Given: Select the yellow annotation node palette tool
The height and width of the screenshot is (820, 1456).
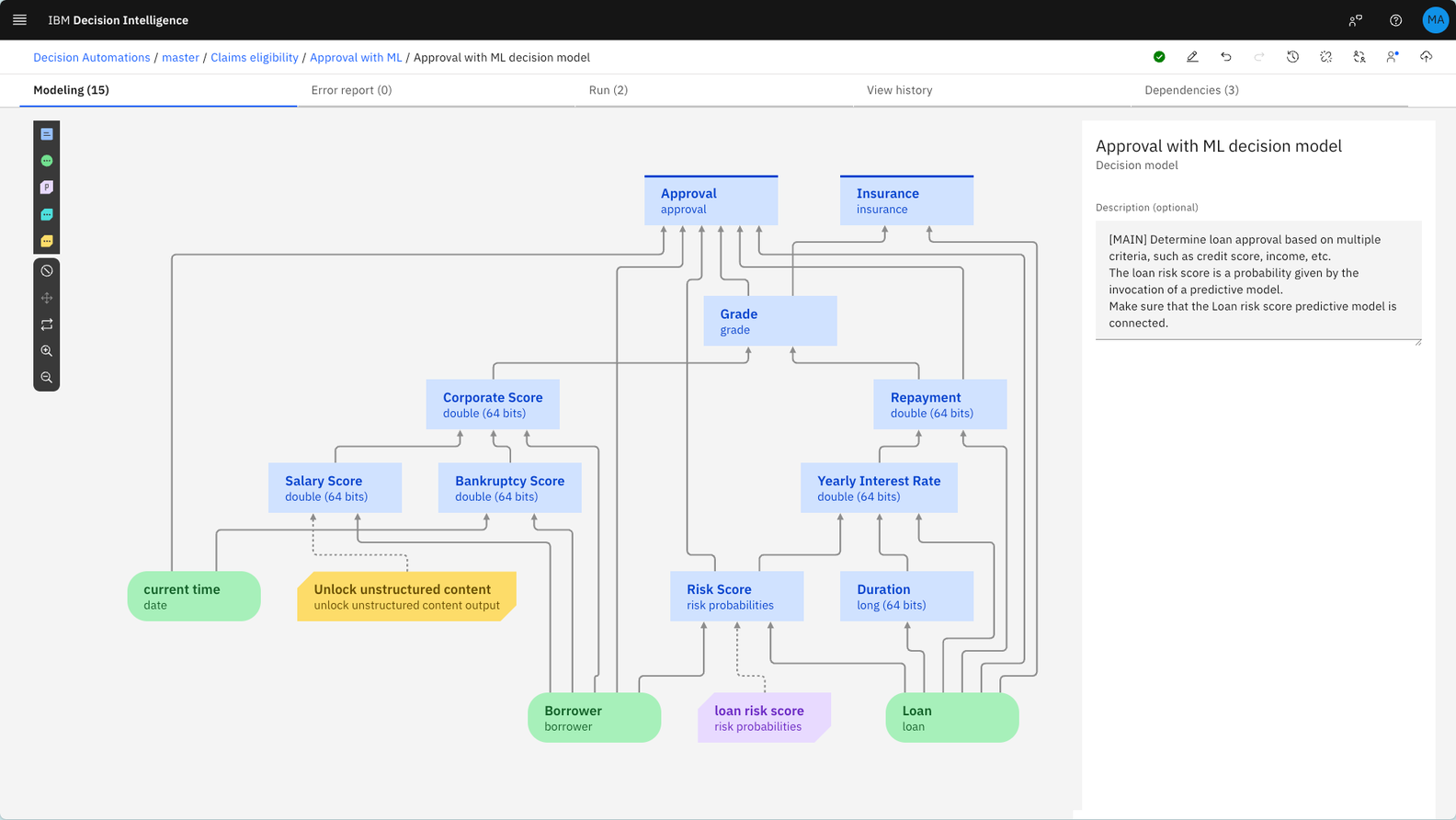Looking at the screenshot, I should pyautogui.click(x=47, y=241).
